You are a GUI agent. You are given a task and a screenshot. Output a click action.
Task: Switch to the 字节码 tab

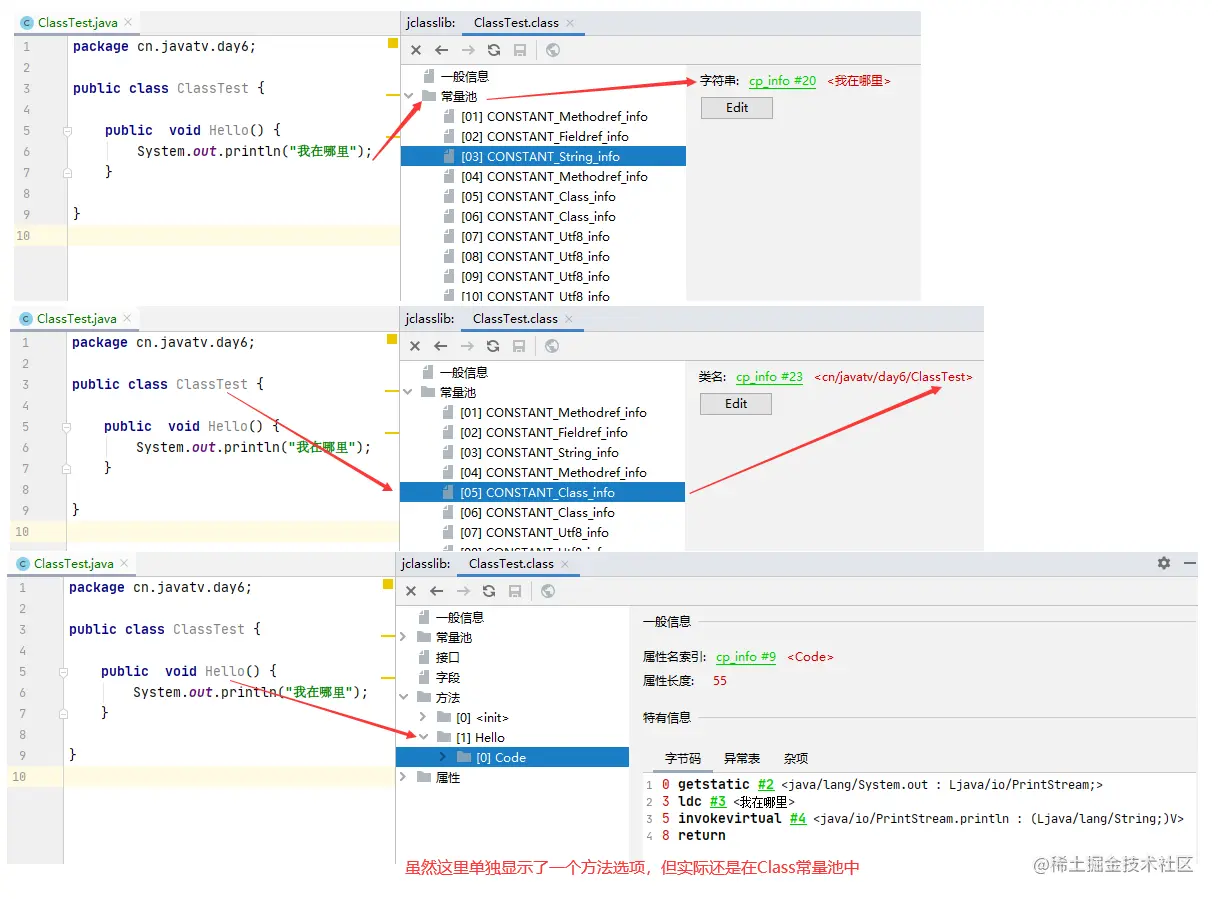coord(683,759)
